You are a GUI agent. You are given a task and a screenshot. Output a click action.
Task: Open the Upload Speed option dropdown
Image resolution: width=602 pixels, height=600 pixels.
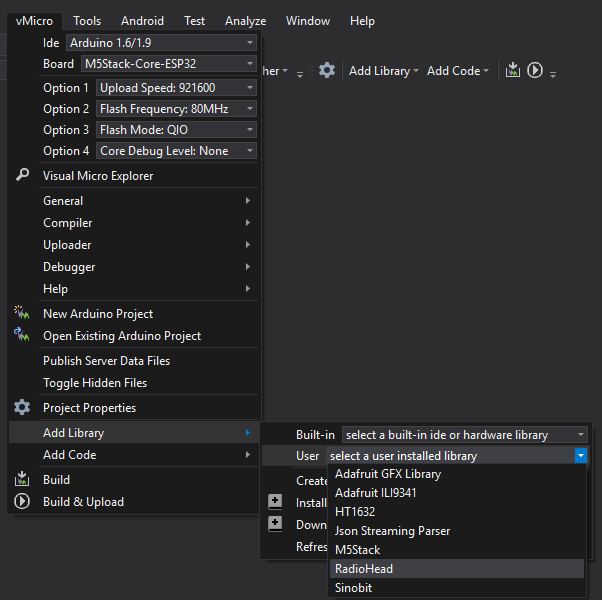coord(177,88)
